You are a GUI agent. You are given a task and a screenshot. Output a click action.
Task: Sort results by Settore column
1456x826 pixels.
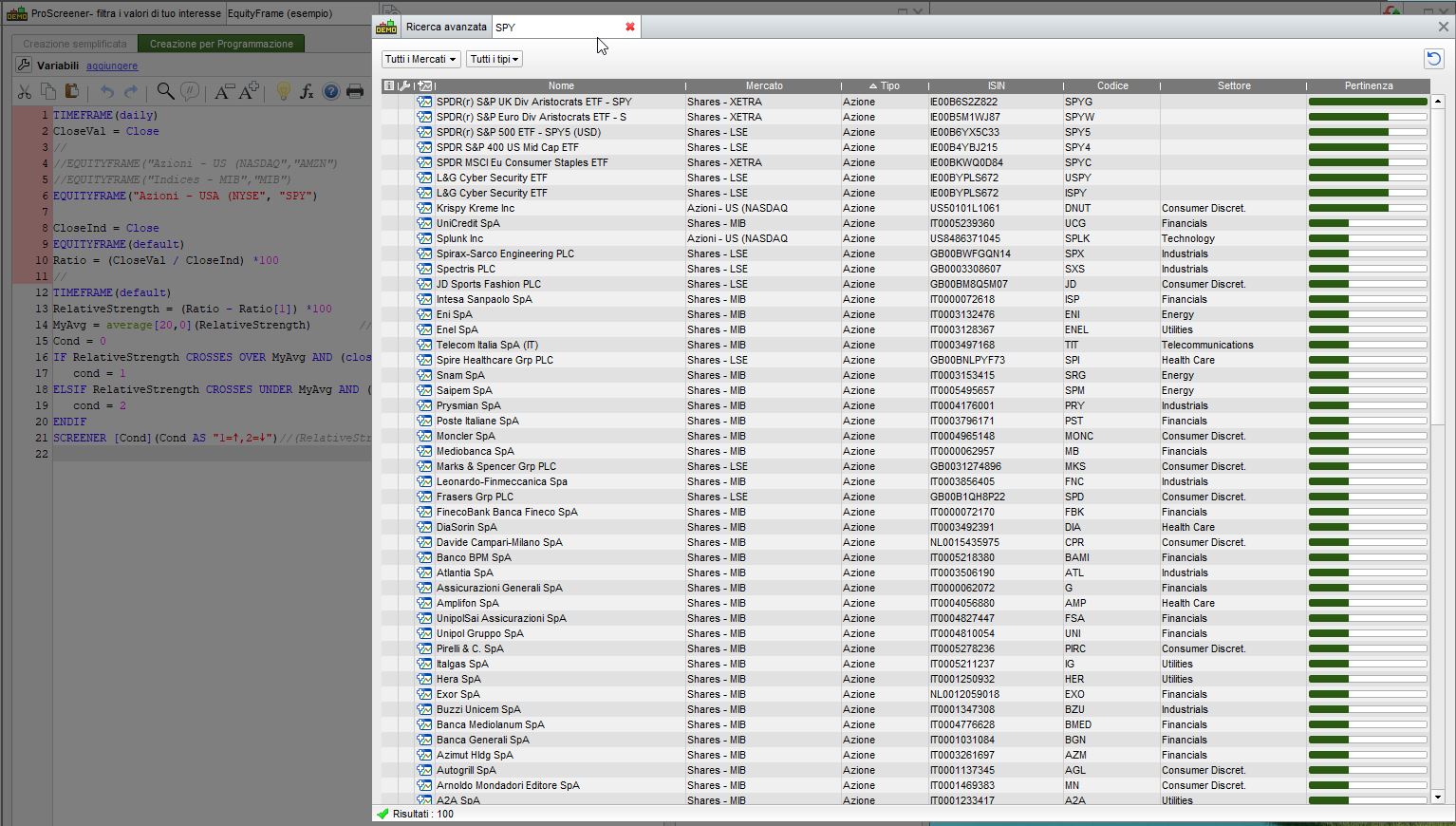[1234, 85]
